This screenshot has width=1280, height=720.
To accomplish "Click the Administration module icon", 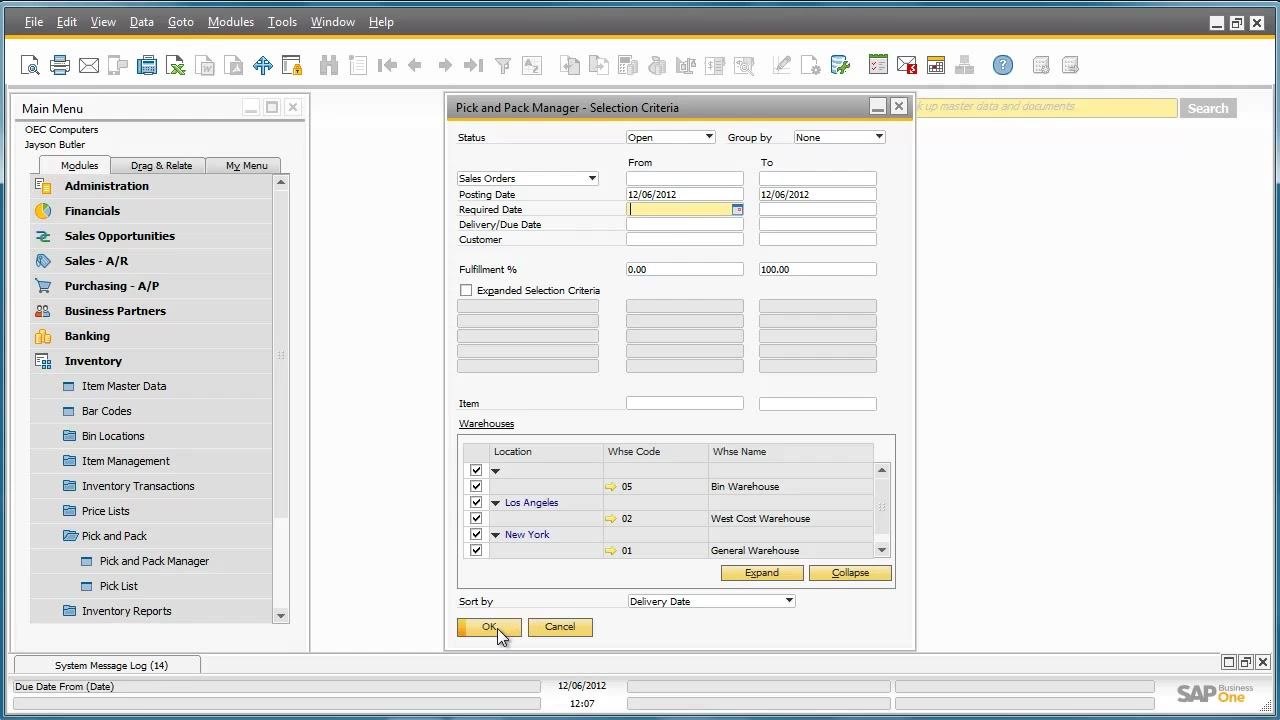I will (43, 186).
